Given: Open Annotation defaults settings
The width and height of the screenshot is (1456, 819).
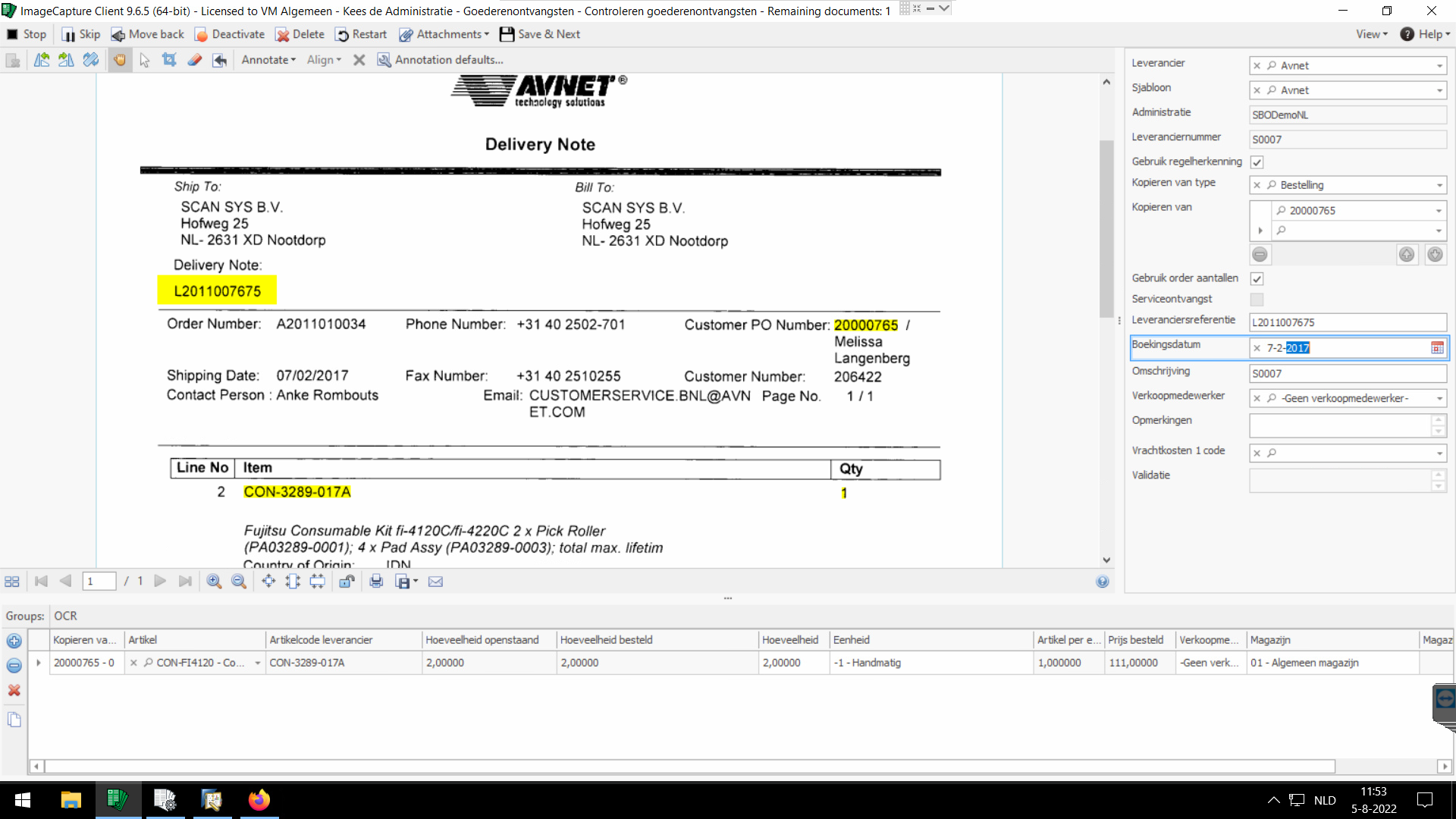Looking at the screenshot, I should pos(440,60).
